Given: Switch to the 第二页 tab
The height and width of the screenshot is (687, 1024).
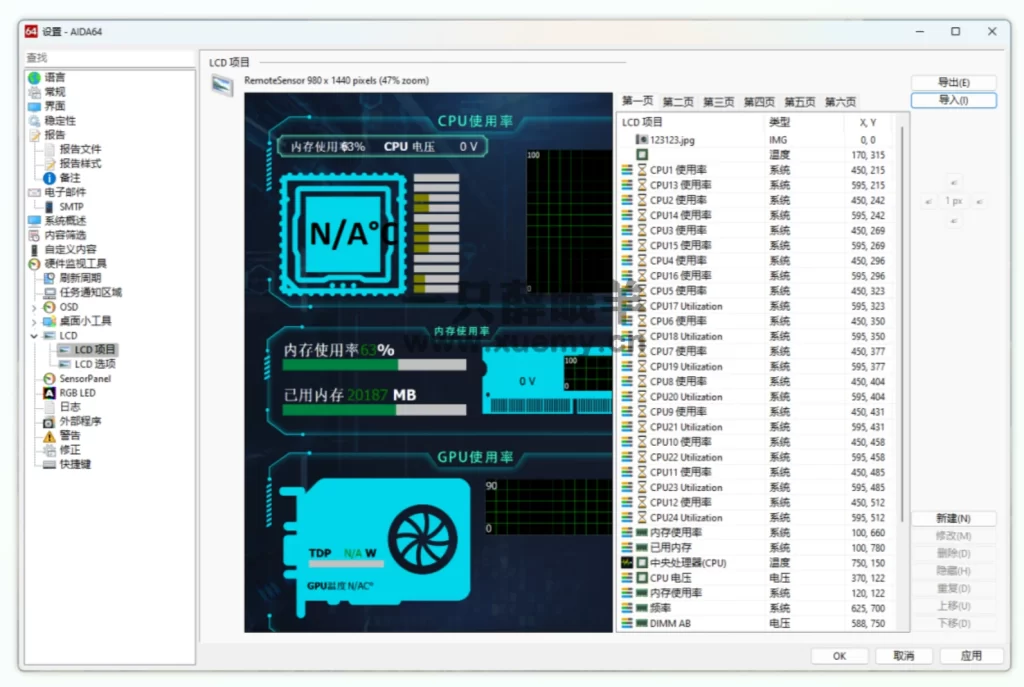Looking at the screenshot, I should (678, 102).
